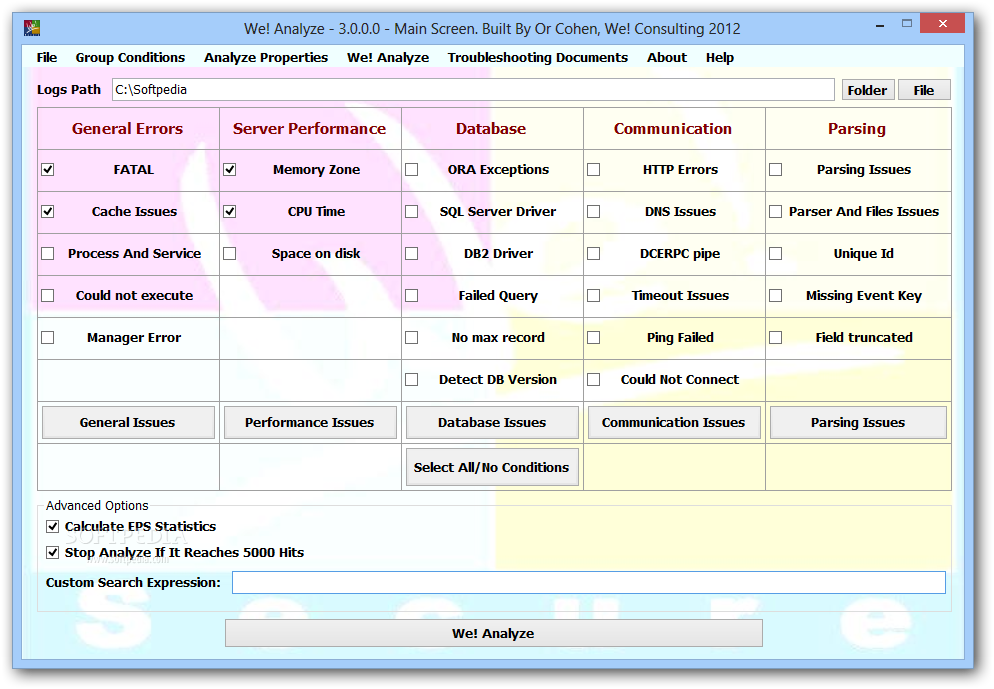Check the Missing Event Key checkbox
The width and height of the screenshot is (994, 689).
coord(776,296)
